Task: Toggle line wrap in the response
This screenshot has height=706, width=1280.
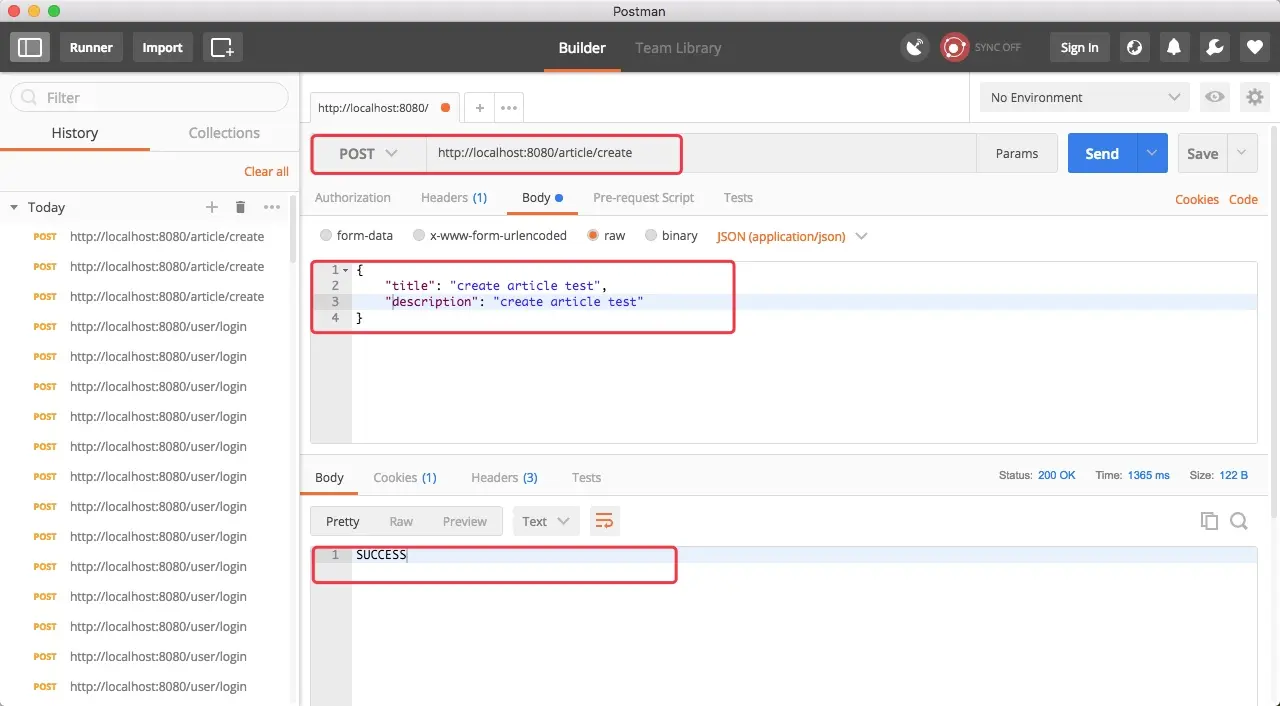Action: pos(603,521)
